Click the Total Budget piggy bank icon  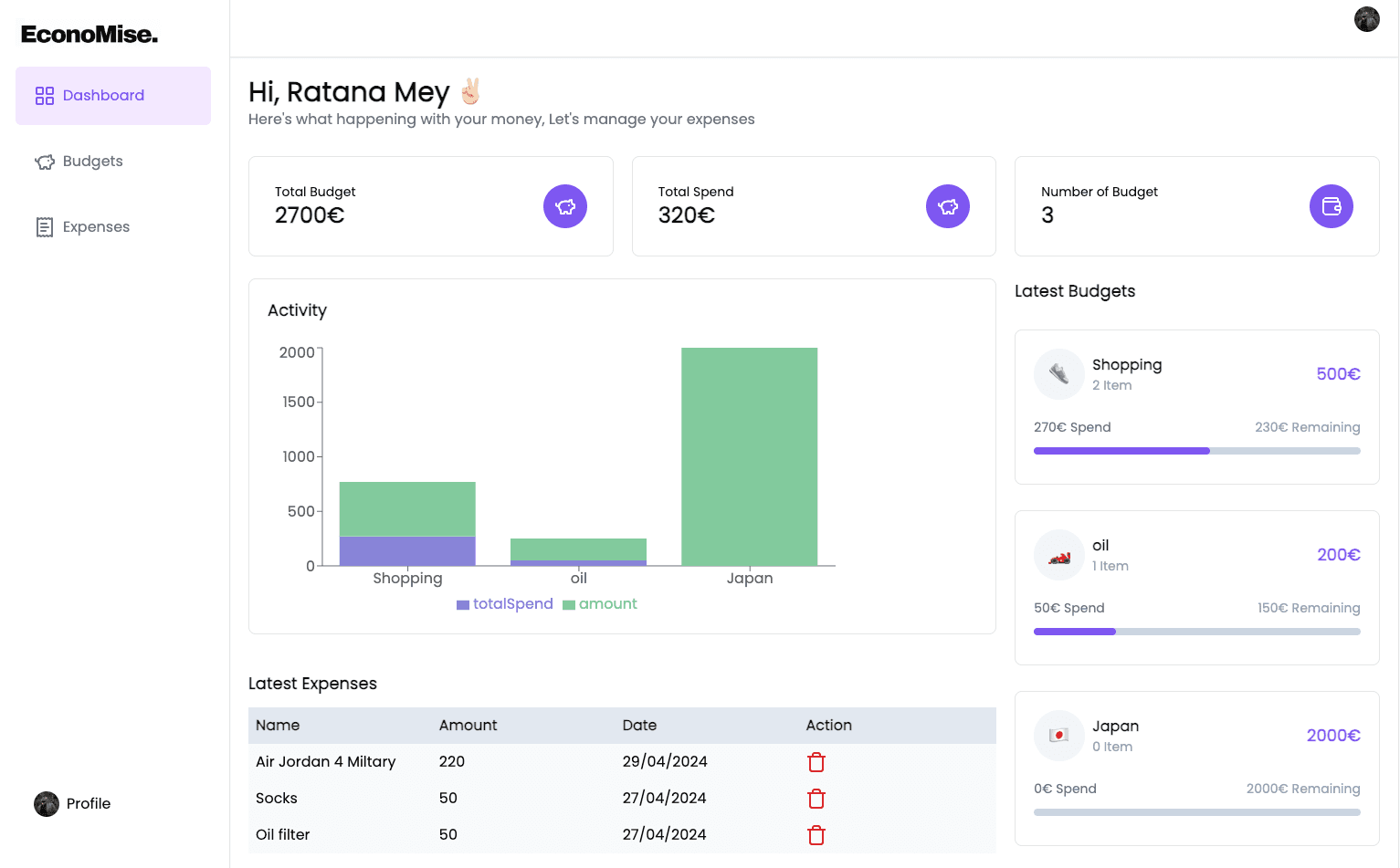[x=565, y=206]
